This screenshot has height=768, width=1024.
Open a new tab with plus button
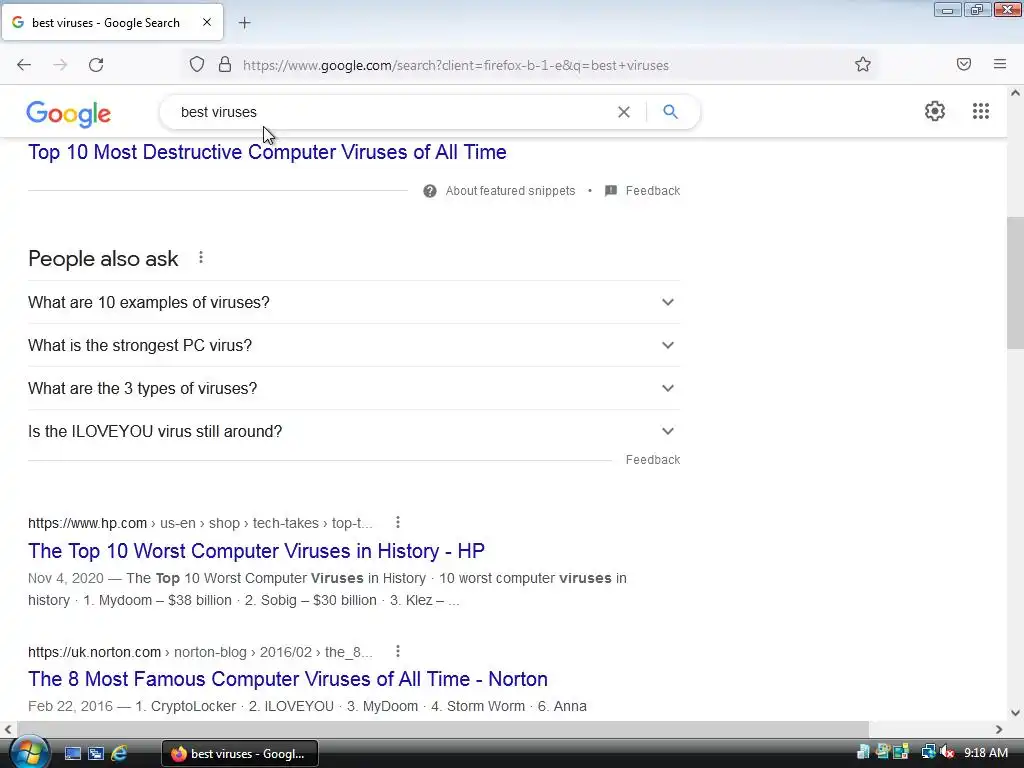tap(244, 23)
